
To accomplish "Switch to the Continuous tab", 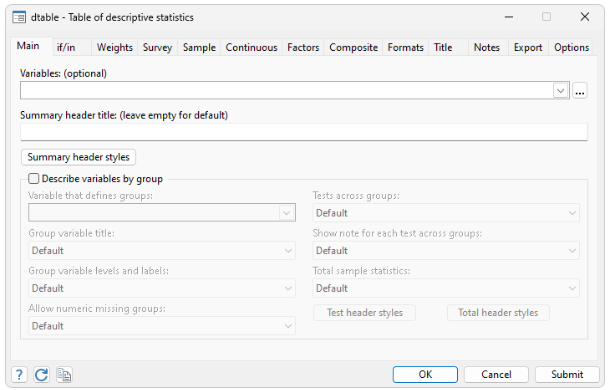I will pos(251,48).
